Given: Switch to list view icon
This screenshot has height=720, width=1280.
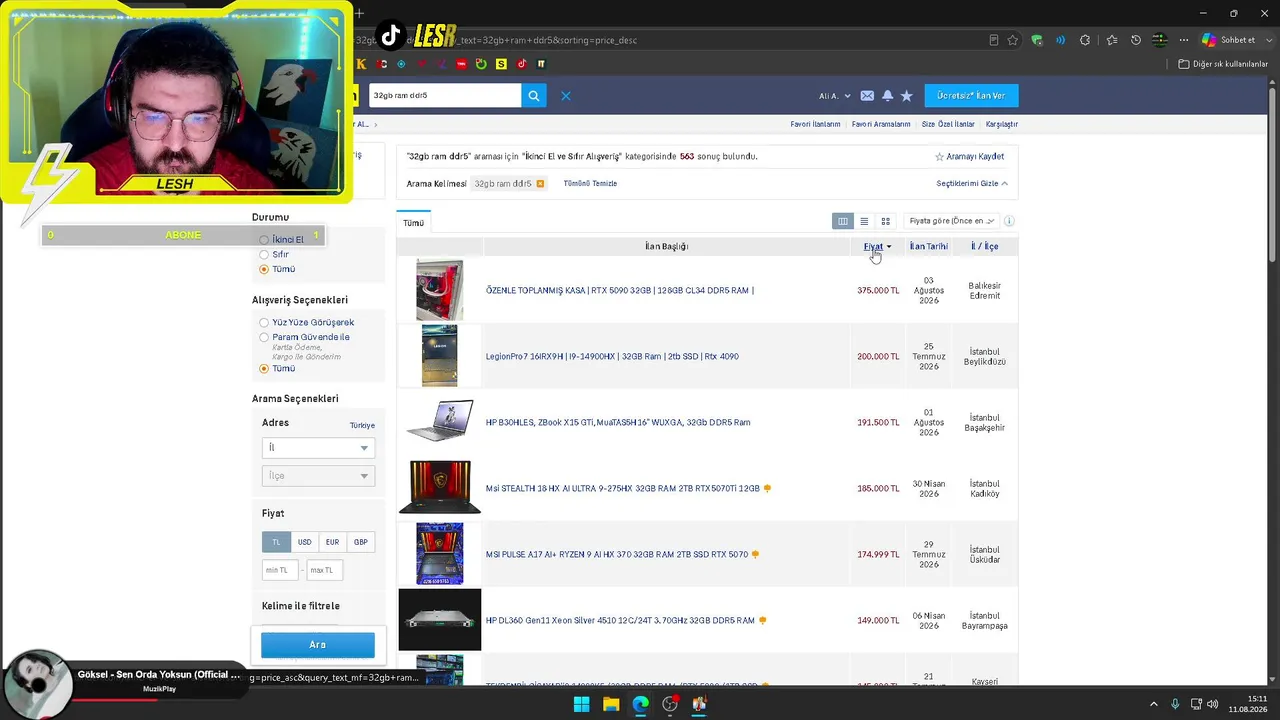Looking at the screenshot, I should click(x=864, y=221).
